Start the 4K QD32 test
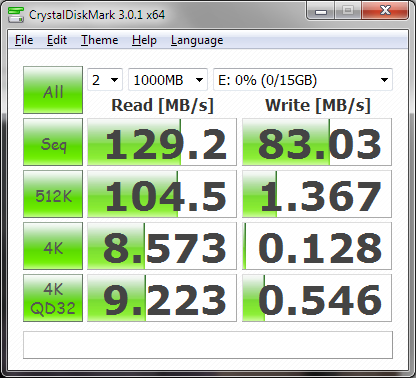Viewport: 416px width, 378px height. (53, 298)
